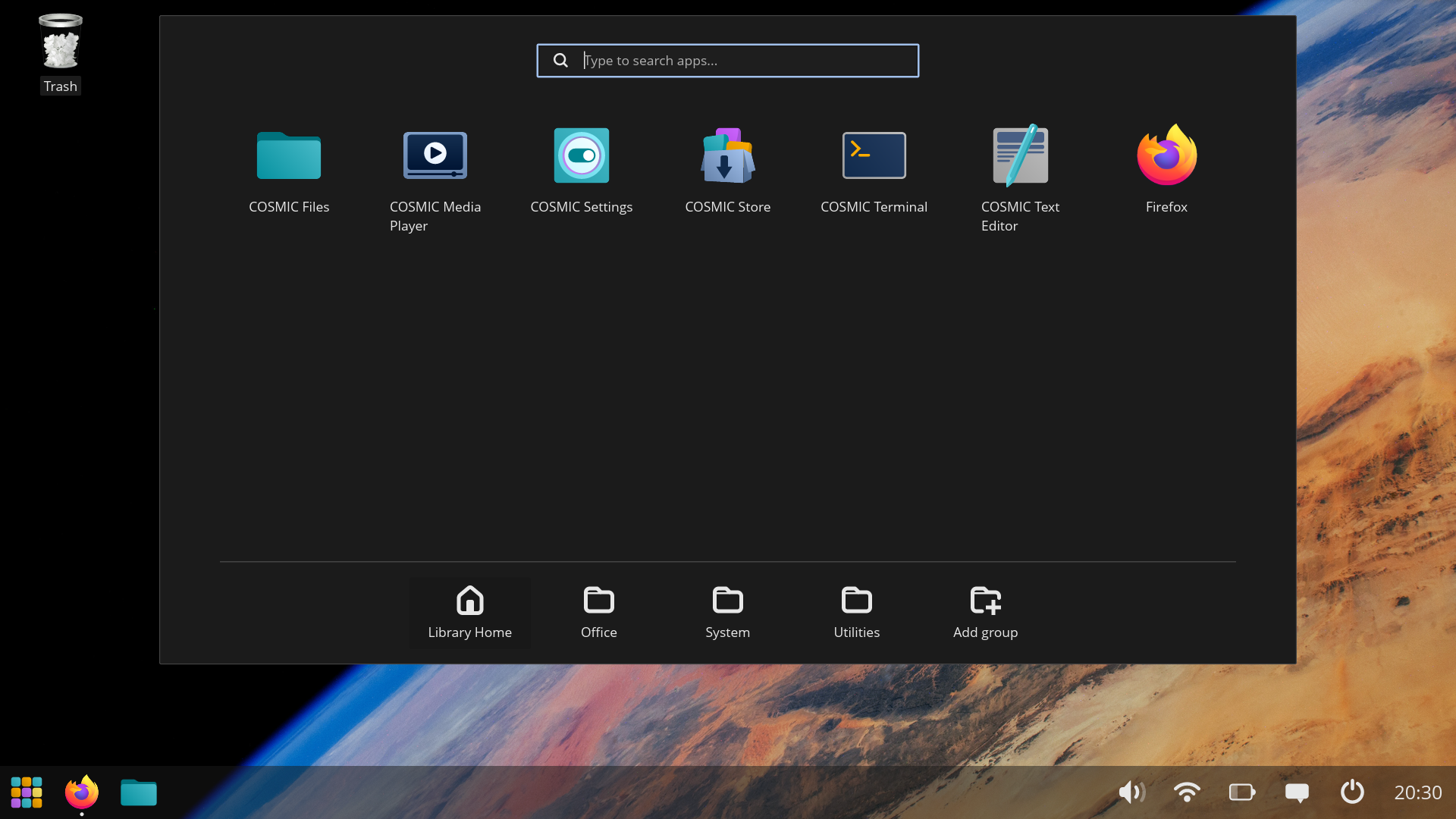The image size is (1456, 819).
Task: Click the search magnifier icon
Action: pos(560,61)
